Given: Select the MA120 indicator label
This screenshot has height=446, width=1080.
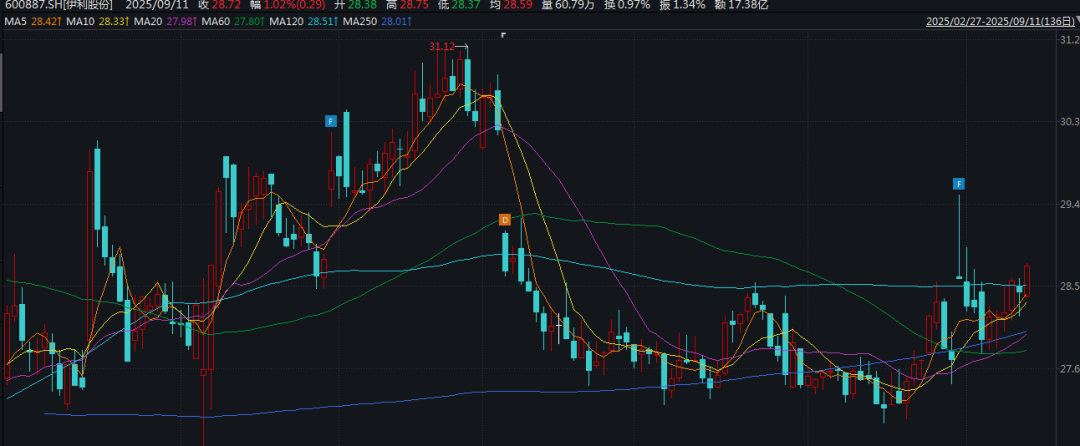Looking at the screenshot, I should 286,22.
